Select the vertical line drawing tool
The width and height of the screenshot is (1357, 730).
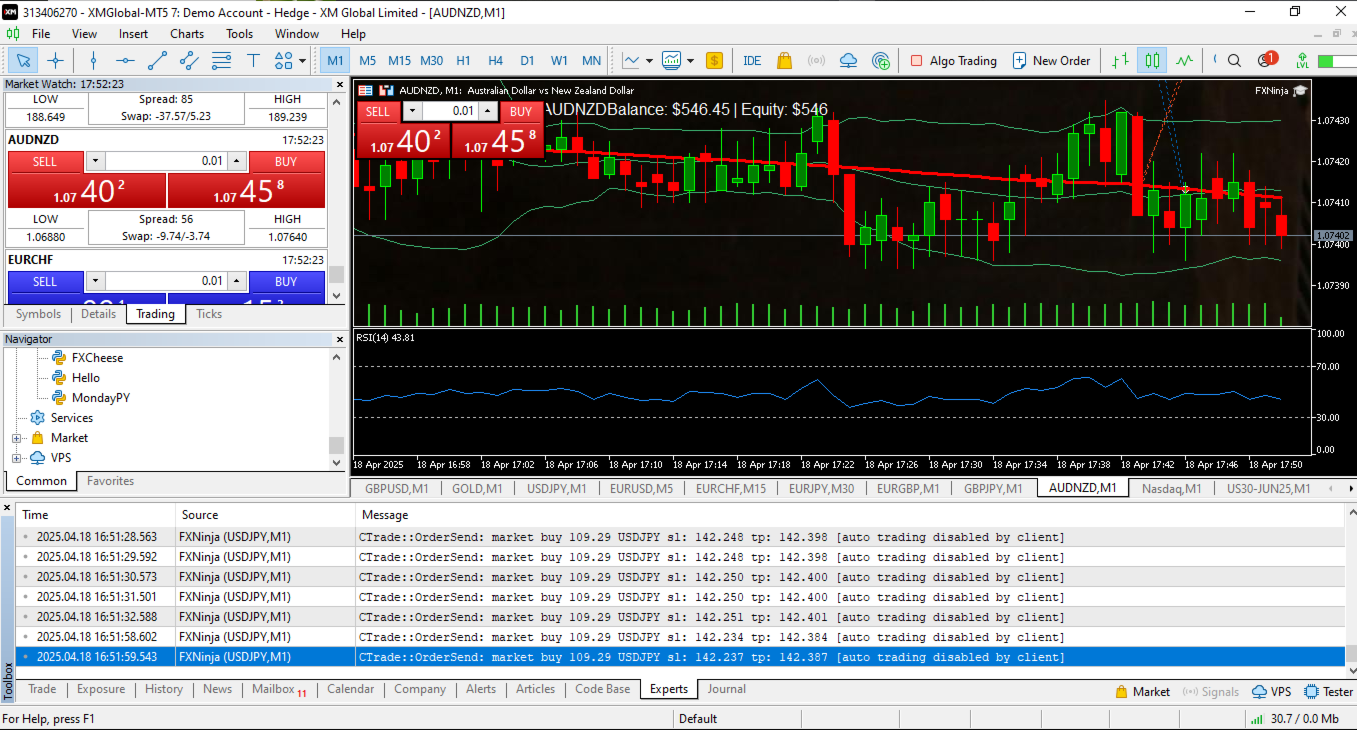point(93,60)
